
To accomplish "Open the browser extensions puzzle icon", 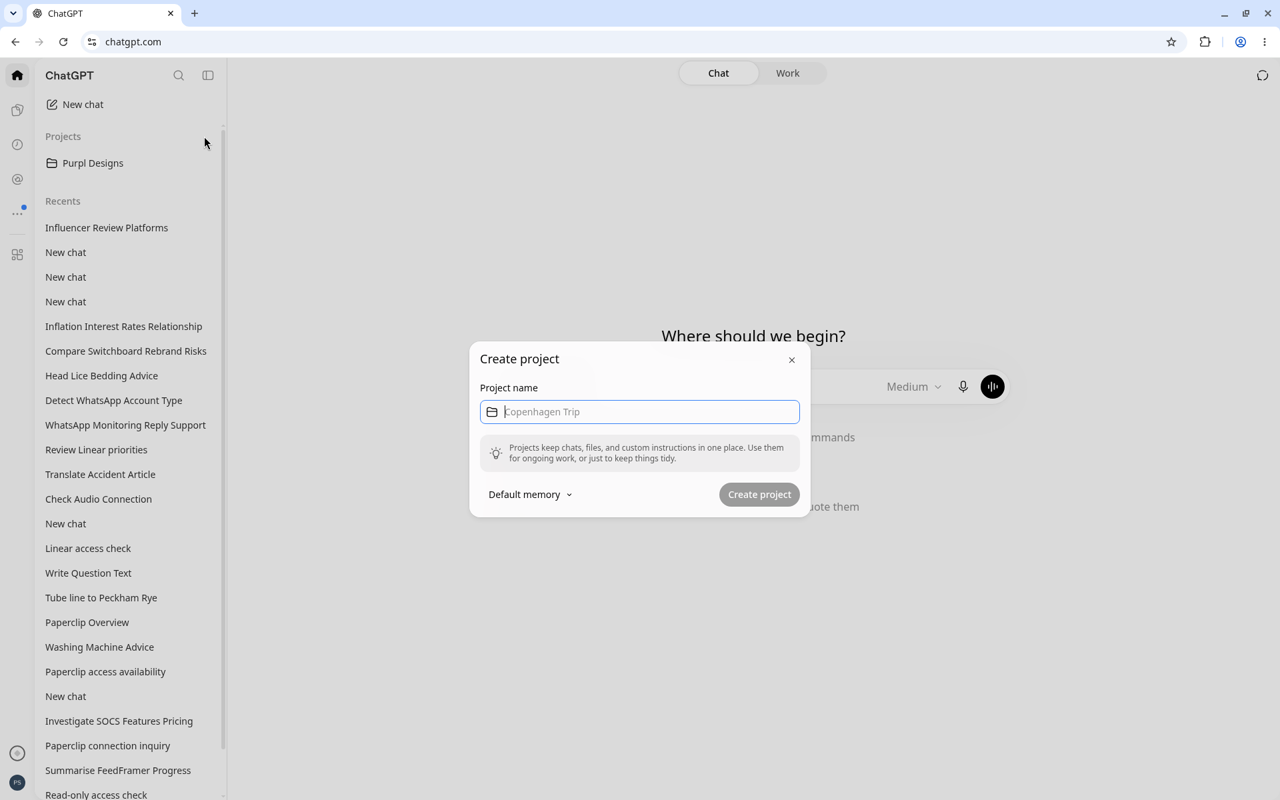I will [x=1205, y=42].
